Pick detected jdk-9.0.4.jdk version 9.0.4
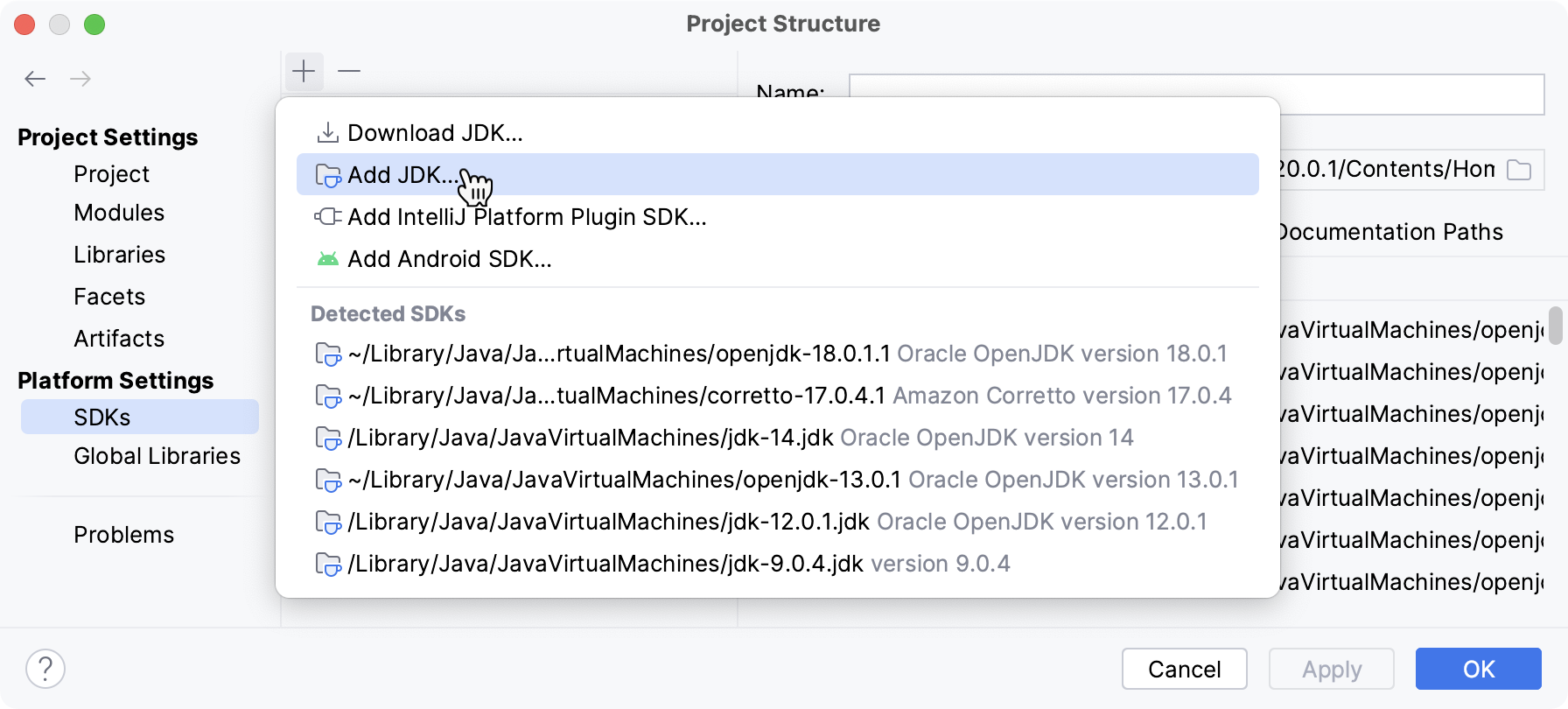The image size is (1568, 709). [777, 564]
